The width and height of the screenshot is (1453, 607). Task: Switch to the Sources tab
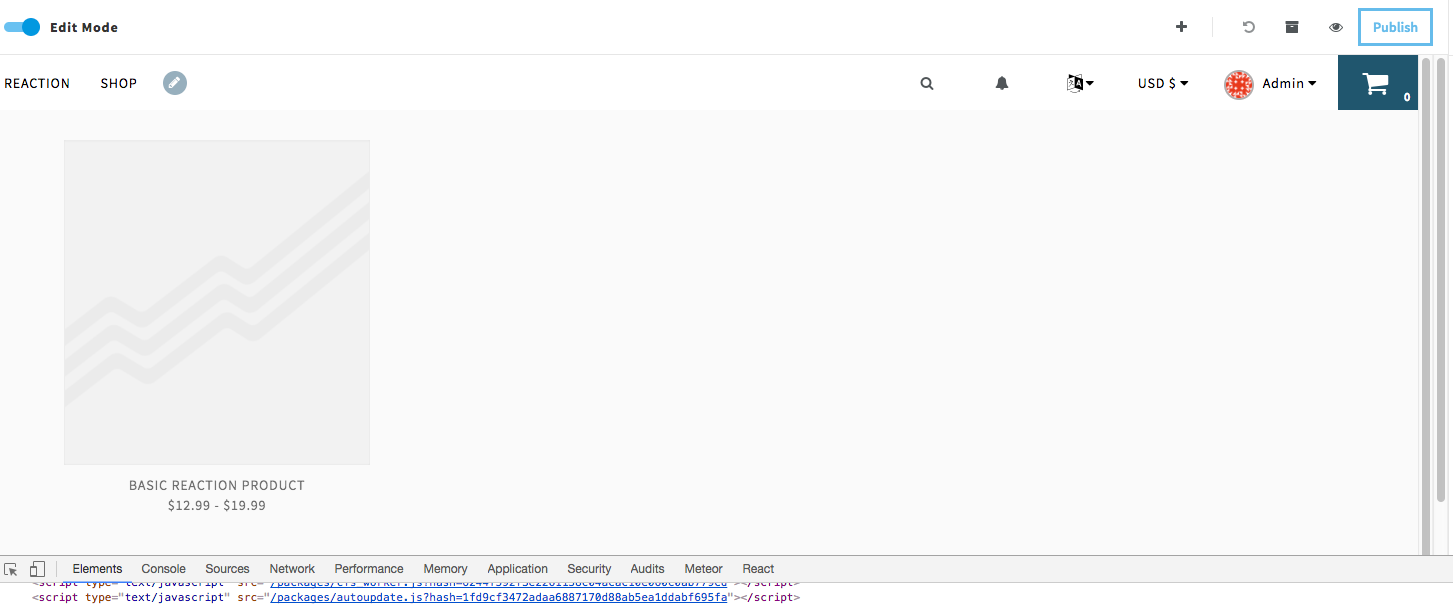click(x=227, y=569)
